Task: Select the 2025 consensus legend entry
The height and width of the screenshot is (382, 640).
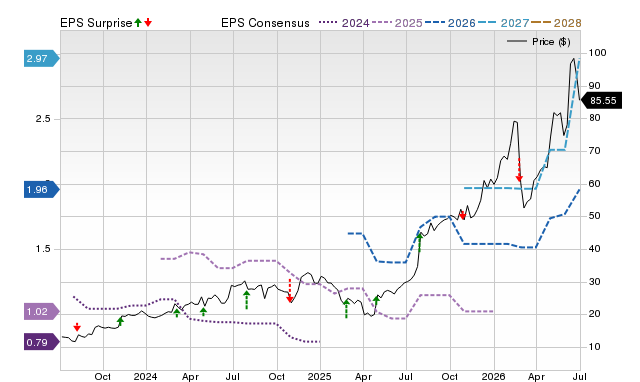Action: 397,23
